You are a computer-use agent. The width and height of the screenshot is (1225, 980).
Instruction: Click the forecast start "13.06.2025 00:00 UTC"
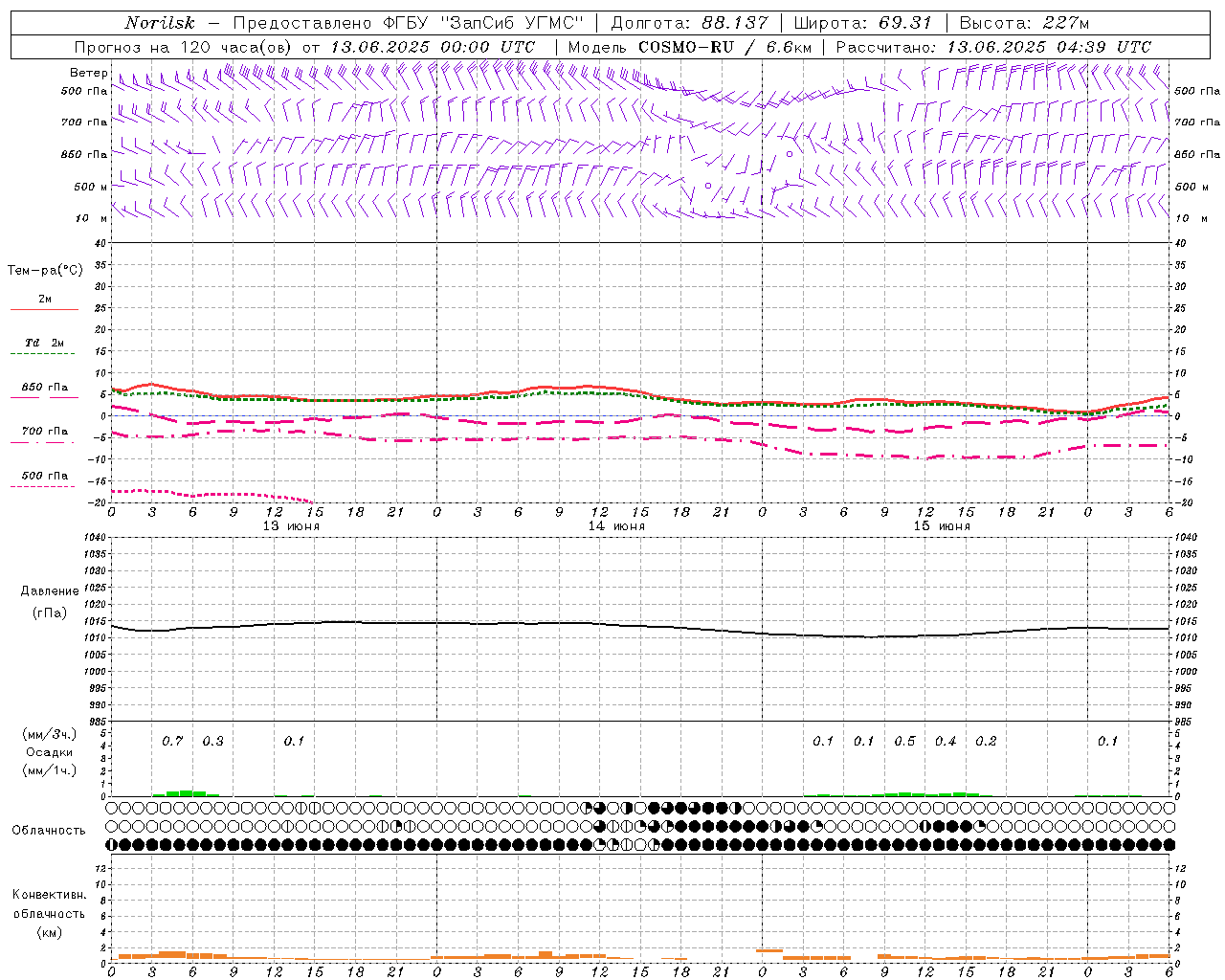coord(432,47)
